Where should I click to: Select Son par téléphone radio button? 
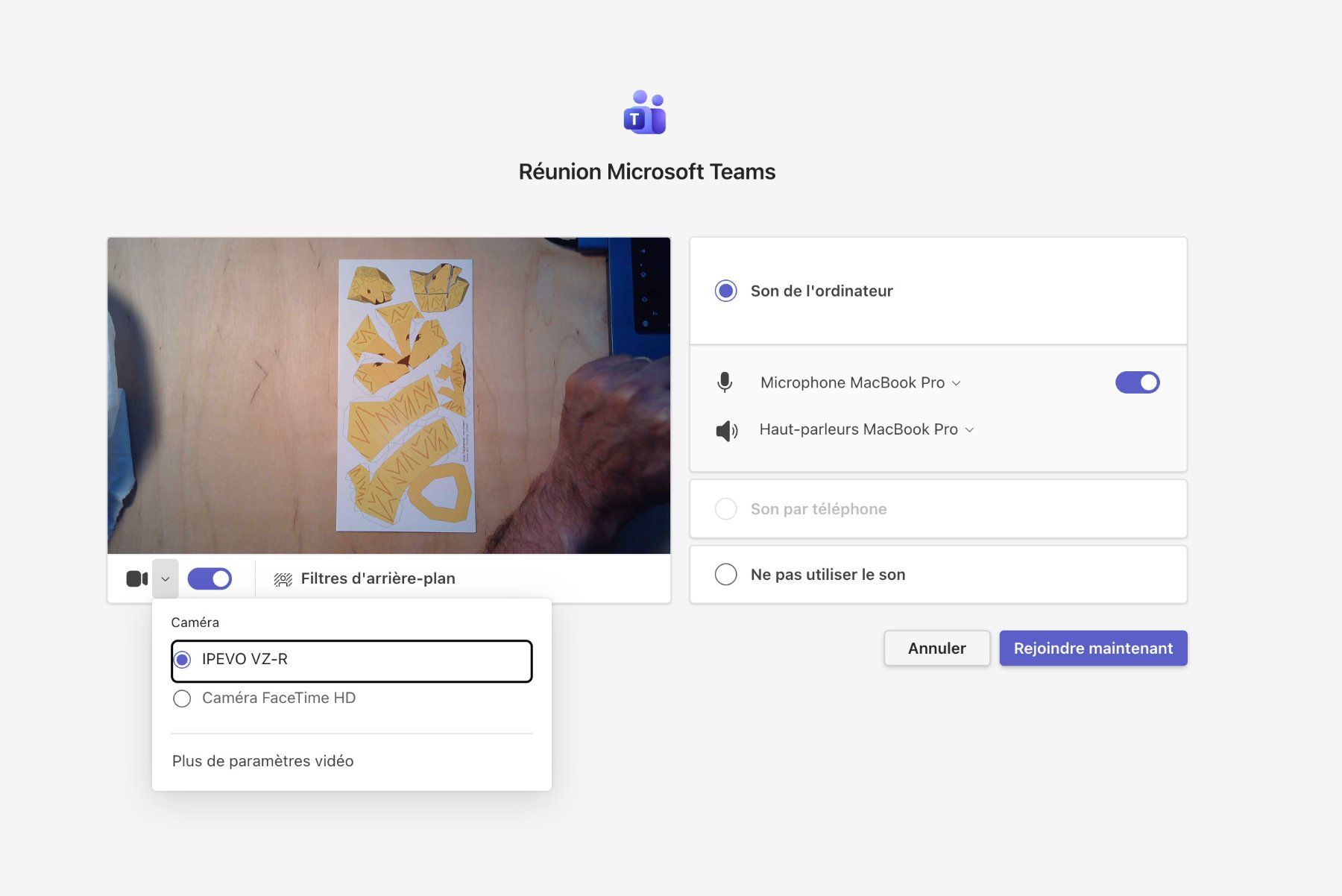click(726, 509)
